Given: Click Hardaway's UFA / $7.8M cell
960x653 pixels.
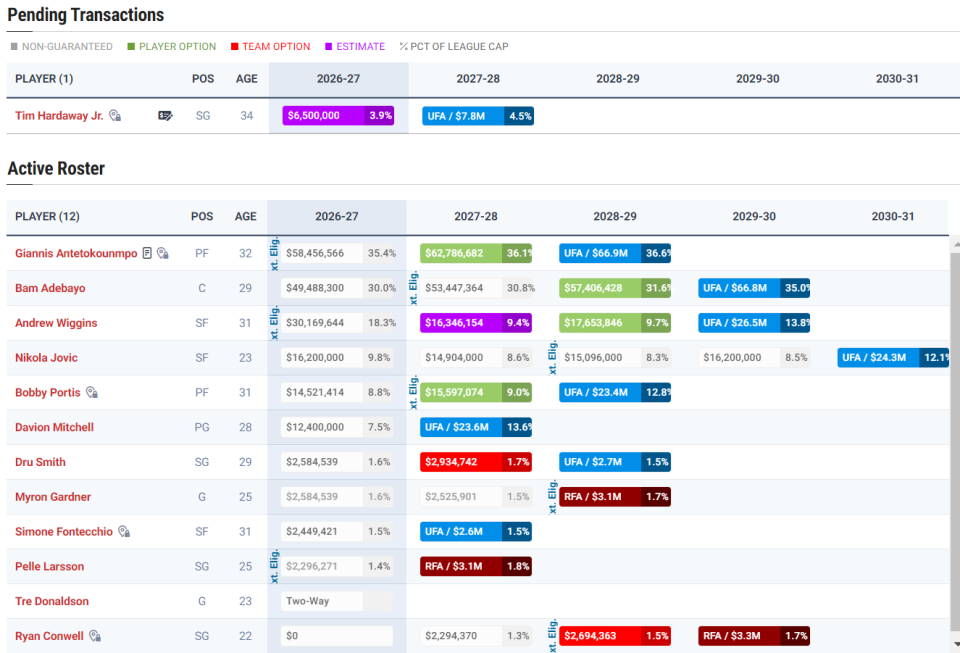Looking at the screenshot, I should (478, 116).
